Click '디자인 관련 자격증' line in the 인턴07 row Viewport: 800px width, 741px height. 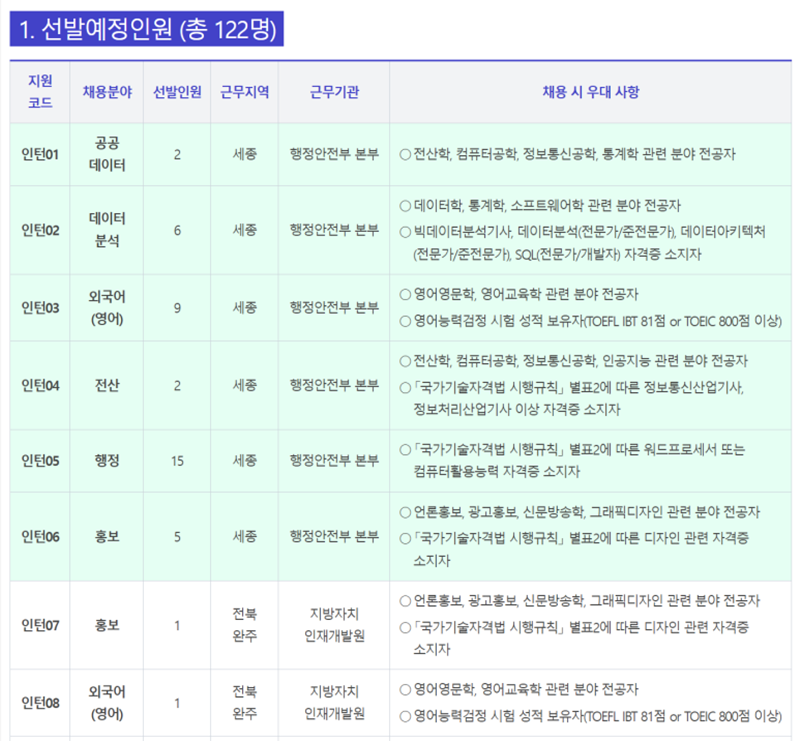(574, 638)
